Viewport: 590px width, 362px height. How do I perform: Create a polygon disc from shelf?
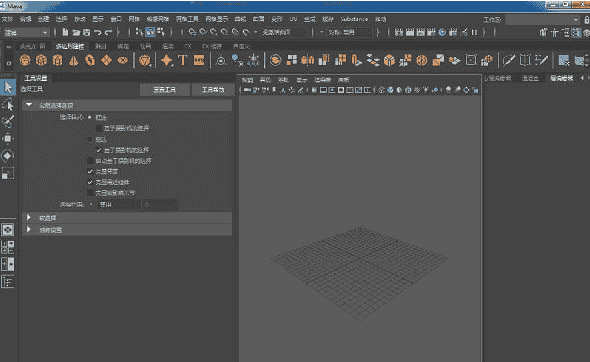[x=123, y=60]
